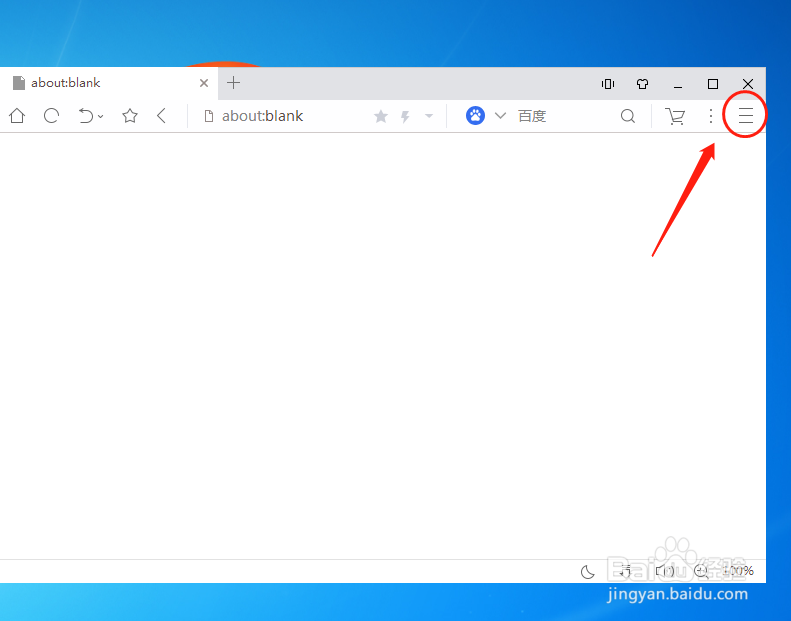Image resolution: width=791 pixels, height=621 pixels.
Task: Open the search engine chooser chevron
Action: (500, 116)
